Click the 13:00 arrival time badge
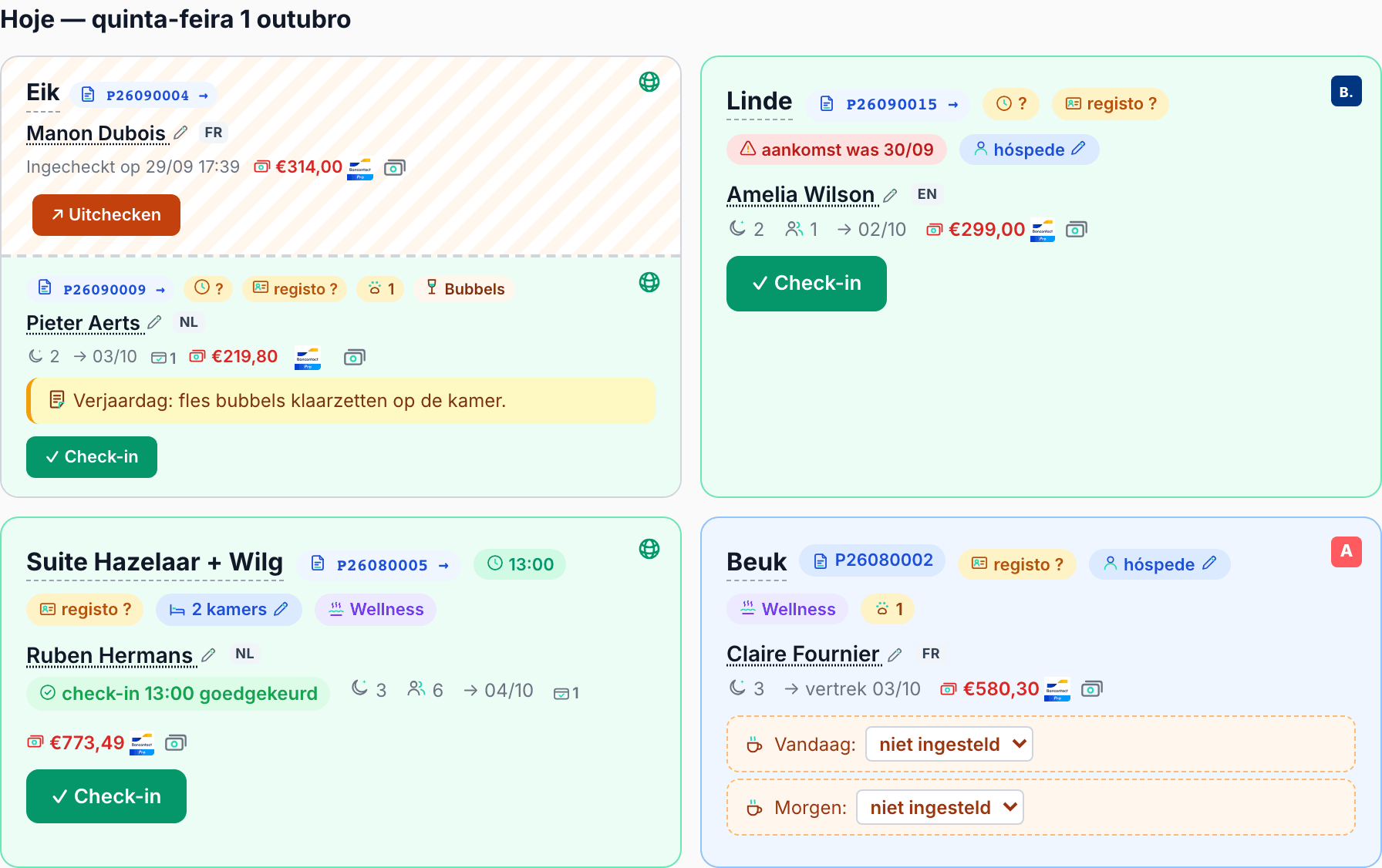This screenshot has width=1382, height=868. pos(520,564)
